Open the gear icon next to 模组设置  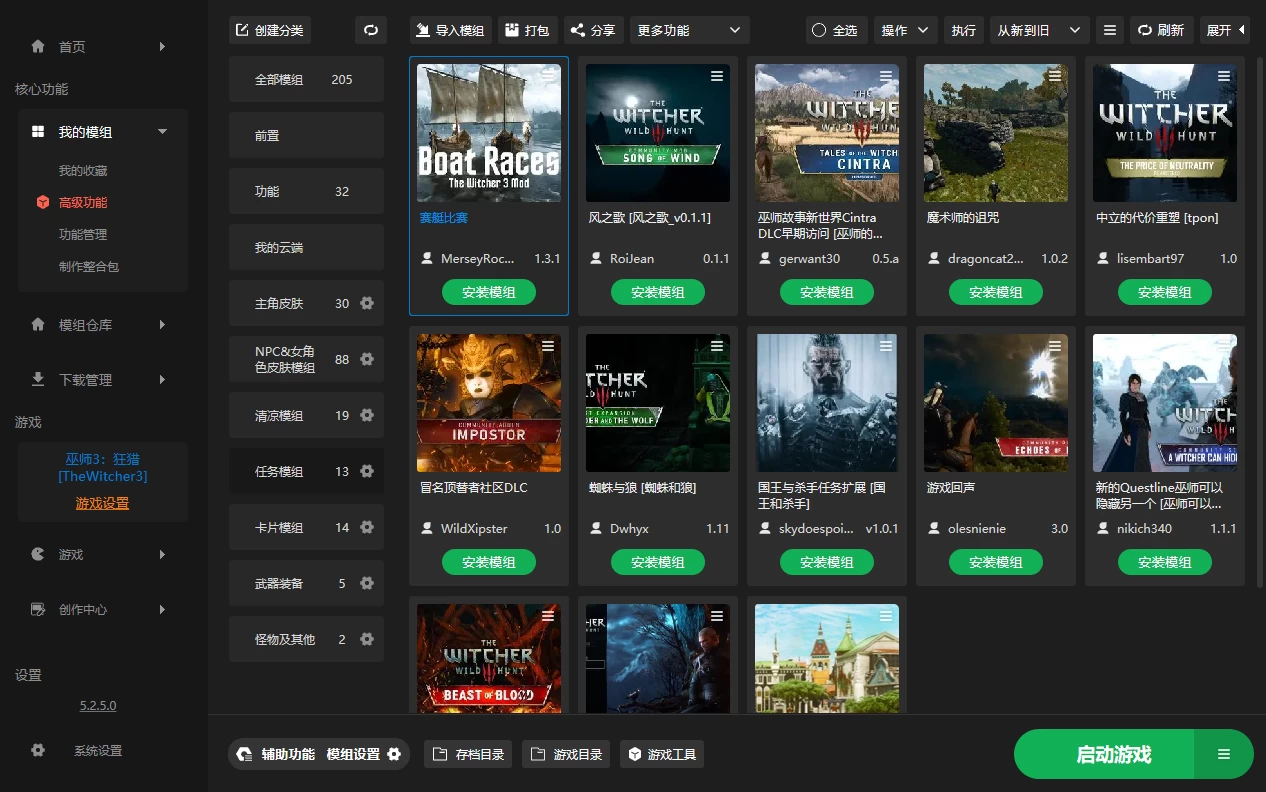(x=394, y=754)
